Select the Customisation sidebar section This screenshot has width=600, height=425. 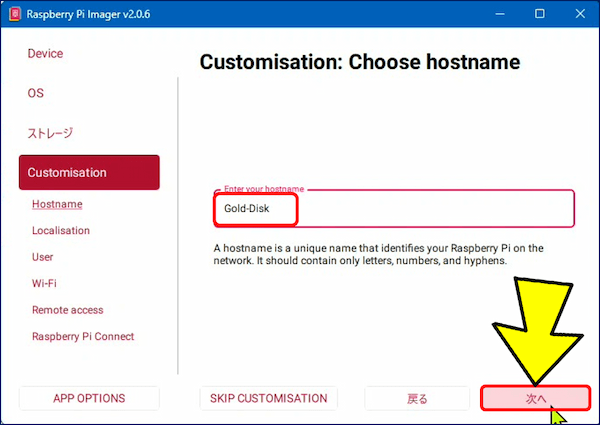88,172
